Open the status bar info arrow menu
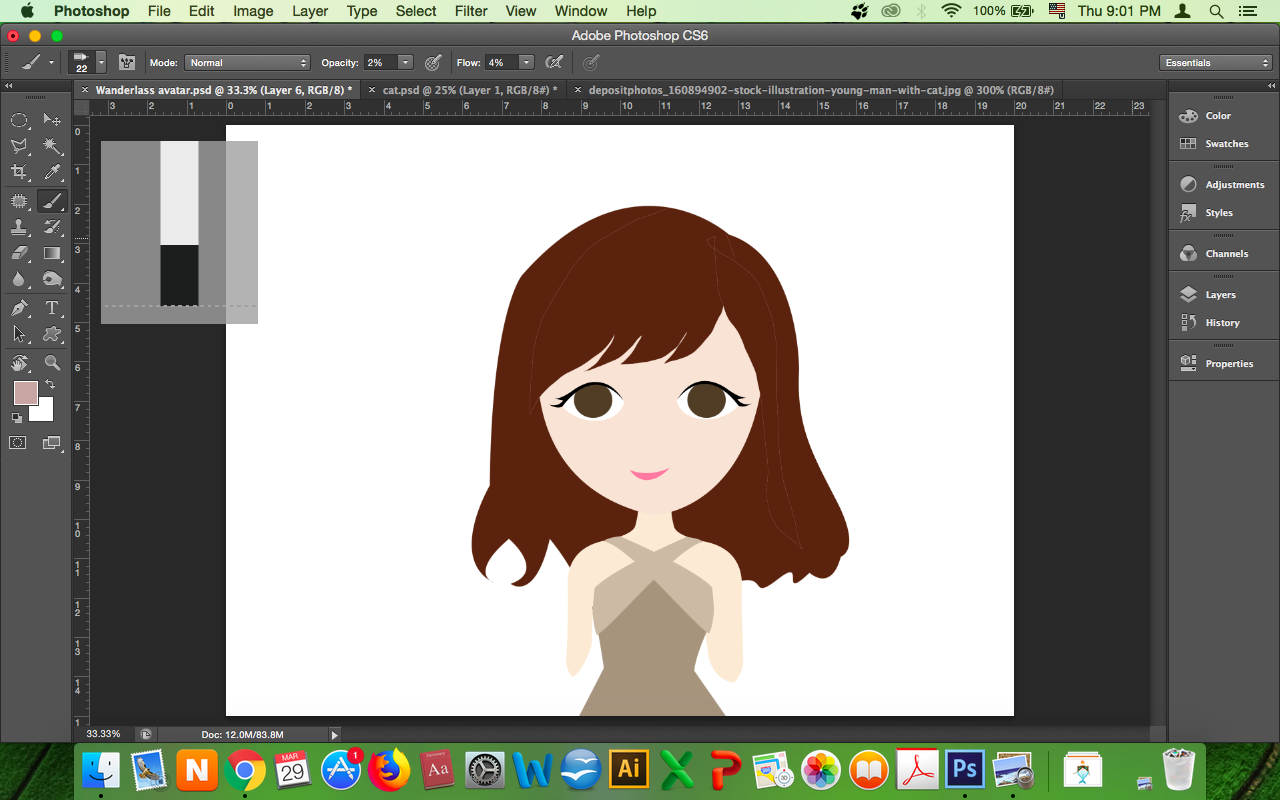This screenshot has height=800, width=1280. pyautogui.click(x=335, y=734)
